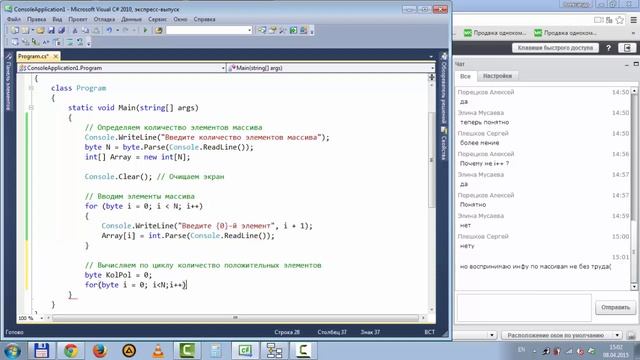Click the chat vertical scrollbar
This screenshot has width=640, height=360.
click(634, 189)
